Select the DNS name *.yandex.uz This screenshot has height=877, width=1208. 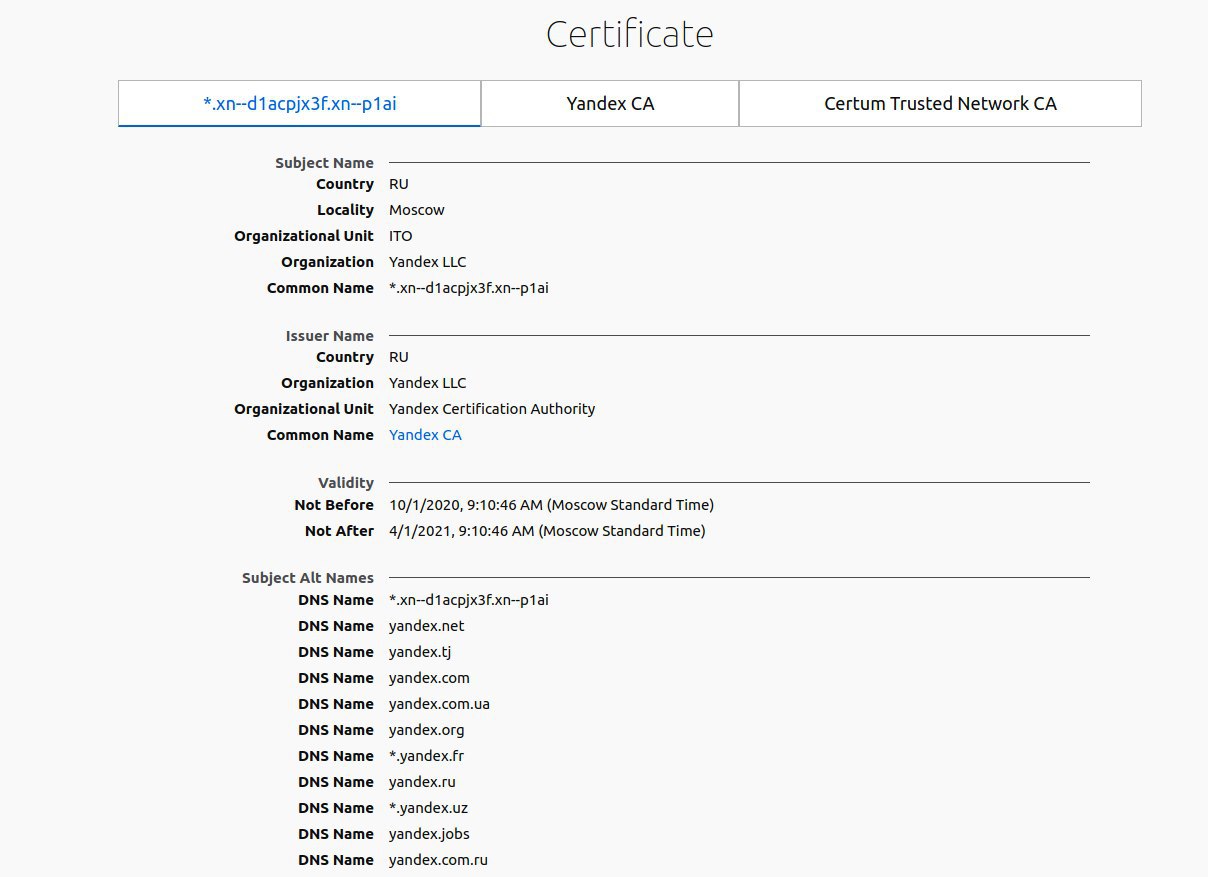coord(428,808)
